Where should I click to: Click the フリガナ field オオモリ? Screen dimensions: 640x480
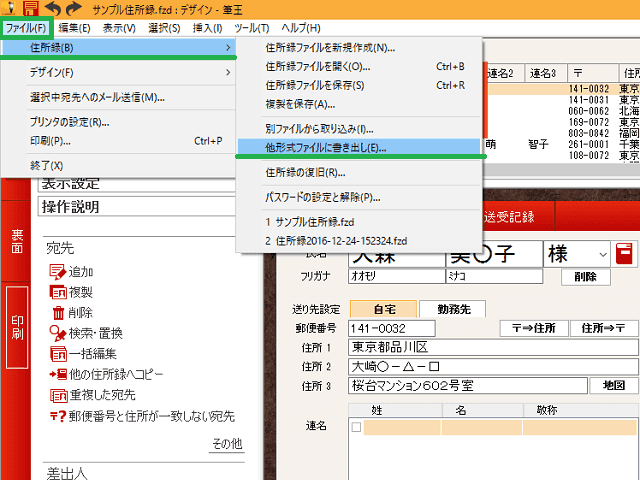397,276
